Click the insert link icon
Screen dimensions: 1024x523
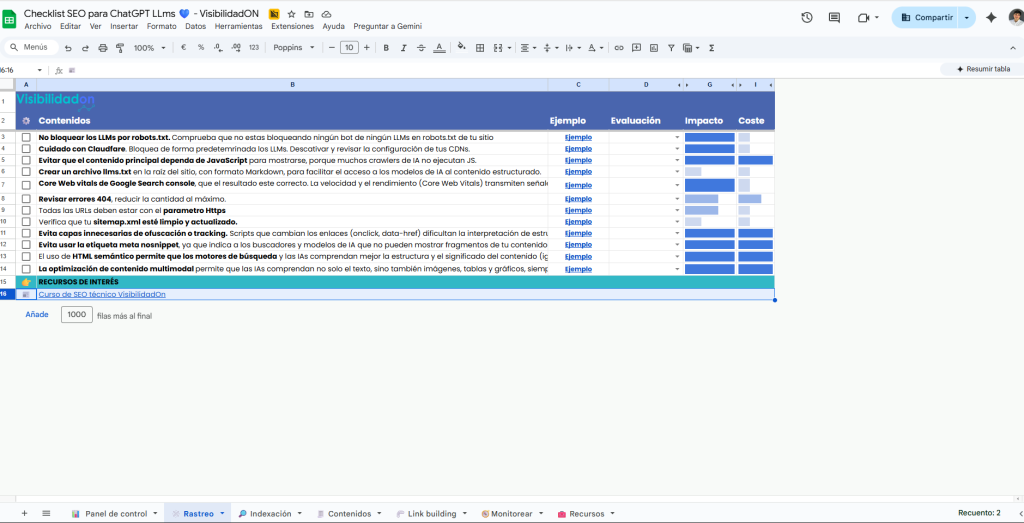click(619, 47)
